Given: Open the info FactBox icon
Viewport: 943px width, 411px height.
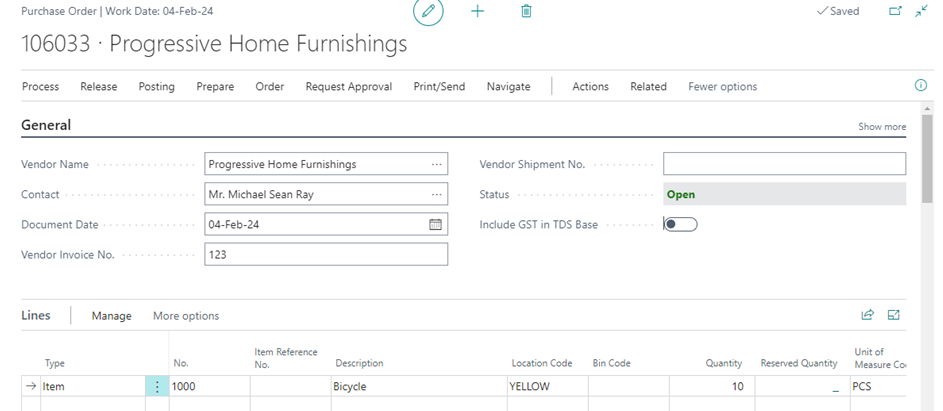Looking at the screenshot, I should pyautogui.click(x=921, y=85).
